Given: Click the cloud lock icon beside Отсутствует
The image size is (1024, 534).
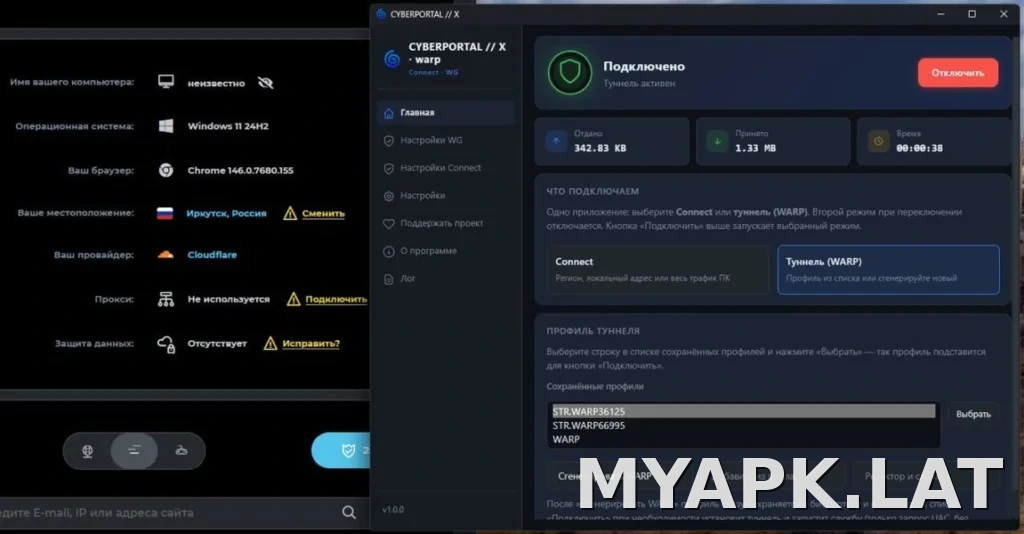Looking at the screenshot, I should pyautogui.click(x=166, y=344).
